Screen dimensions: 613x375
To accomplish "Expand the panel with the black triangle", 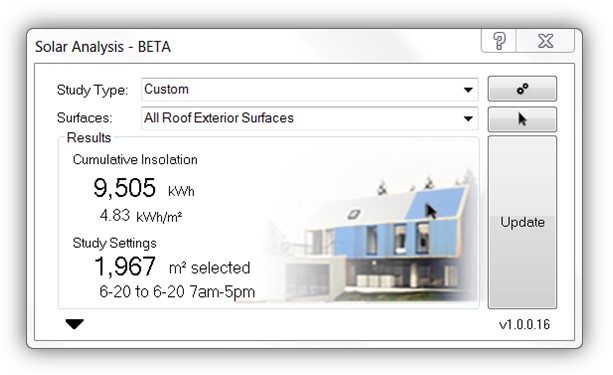I will (74, 324).
